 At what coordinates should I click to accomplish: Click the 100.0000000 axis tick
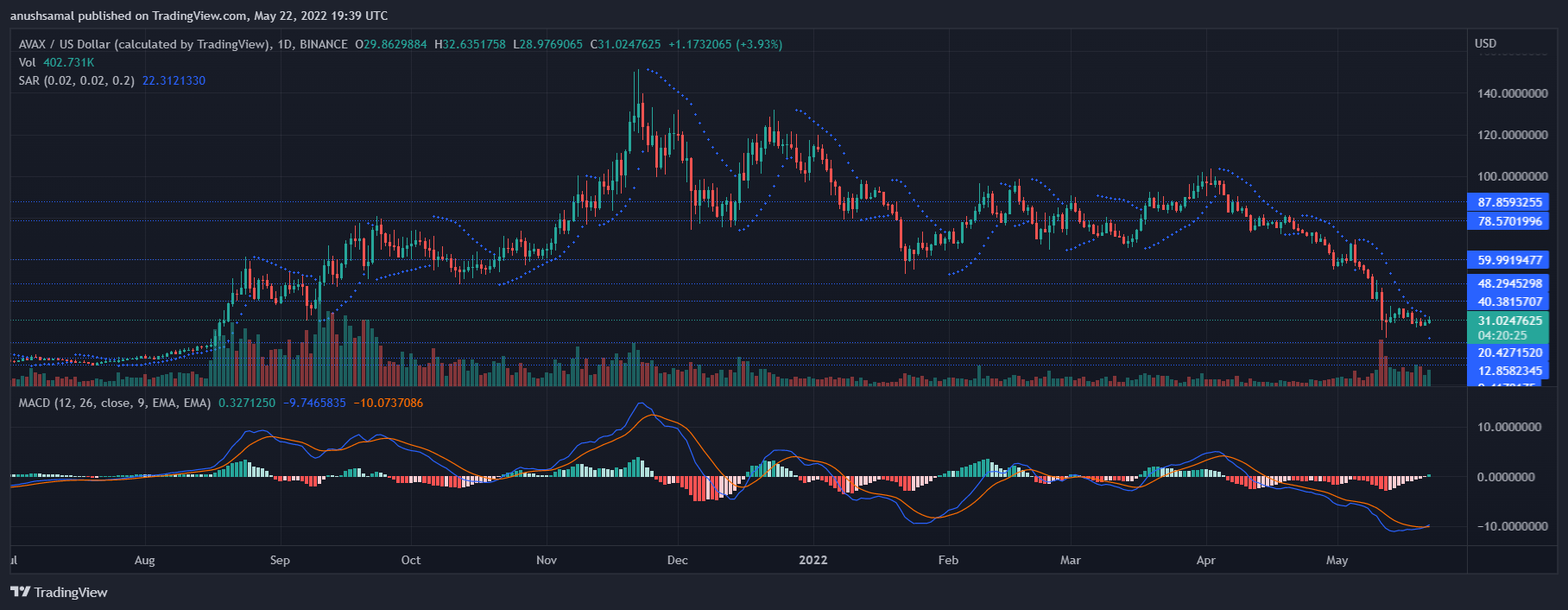1512,176
